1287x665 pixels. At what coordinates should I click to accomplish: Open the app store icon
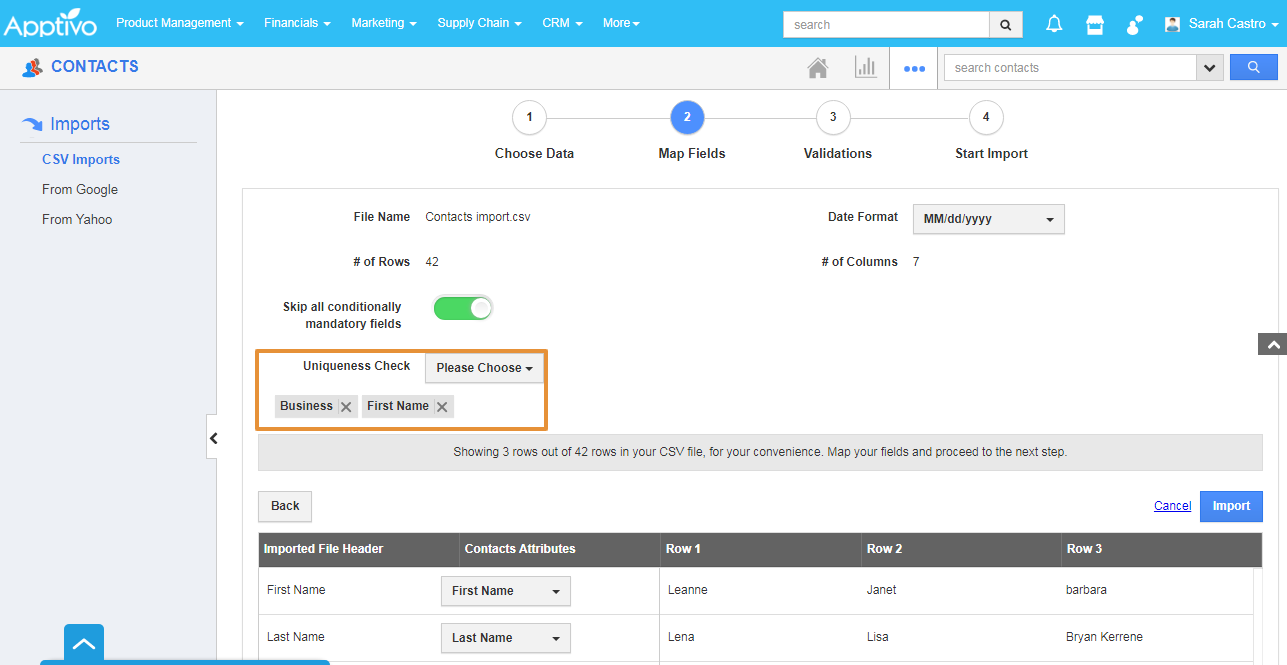pos(1095,24)
